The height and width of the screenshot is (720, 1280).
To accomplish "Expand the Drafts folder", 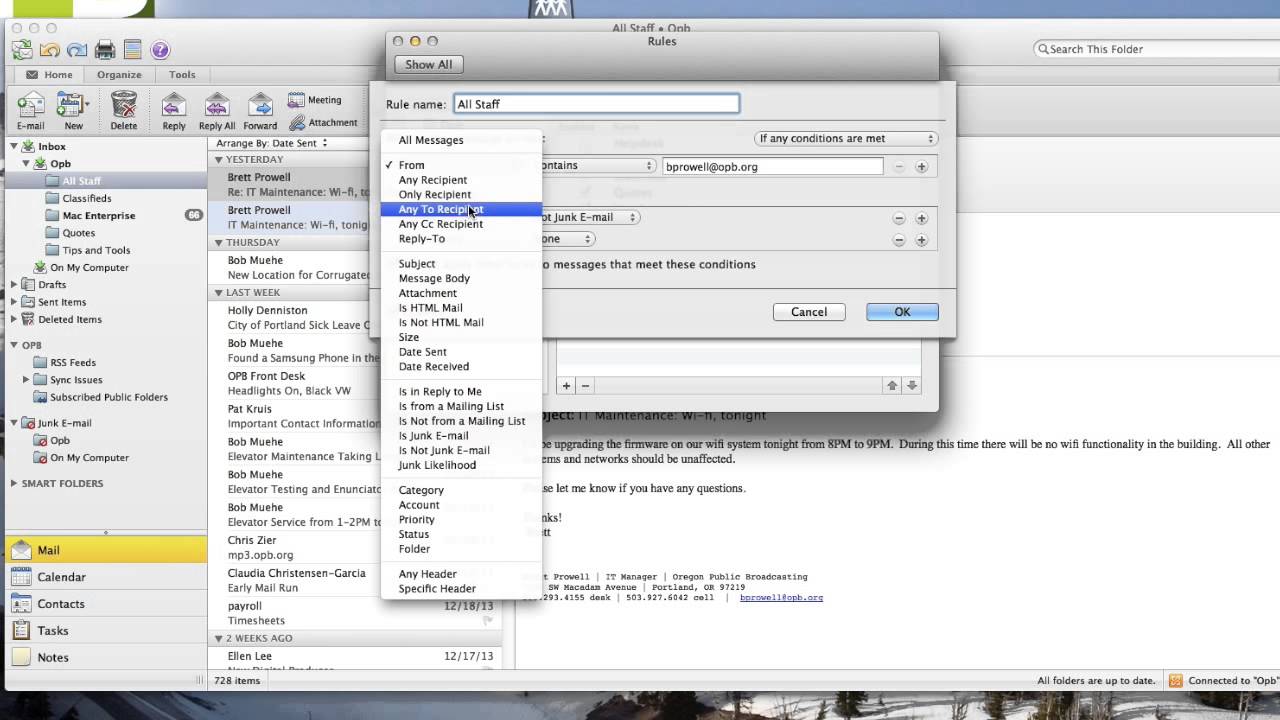I will click(x=14, y=285).
